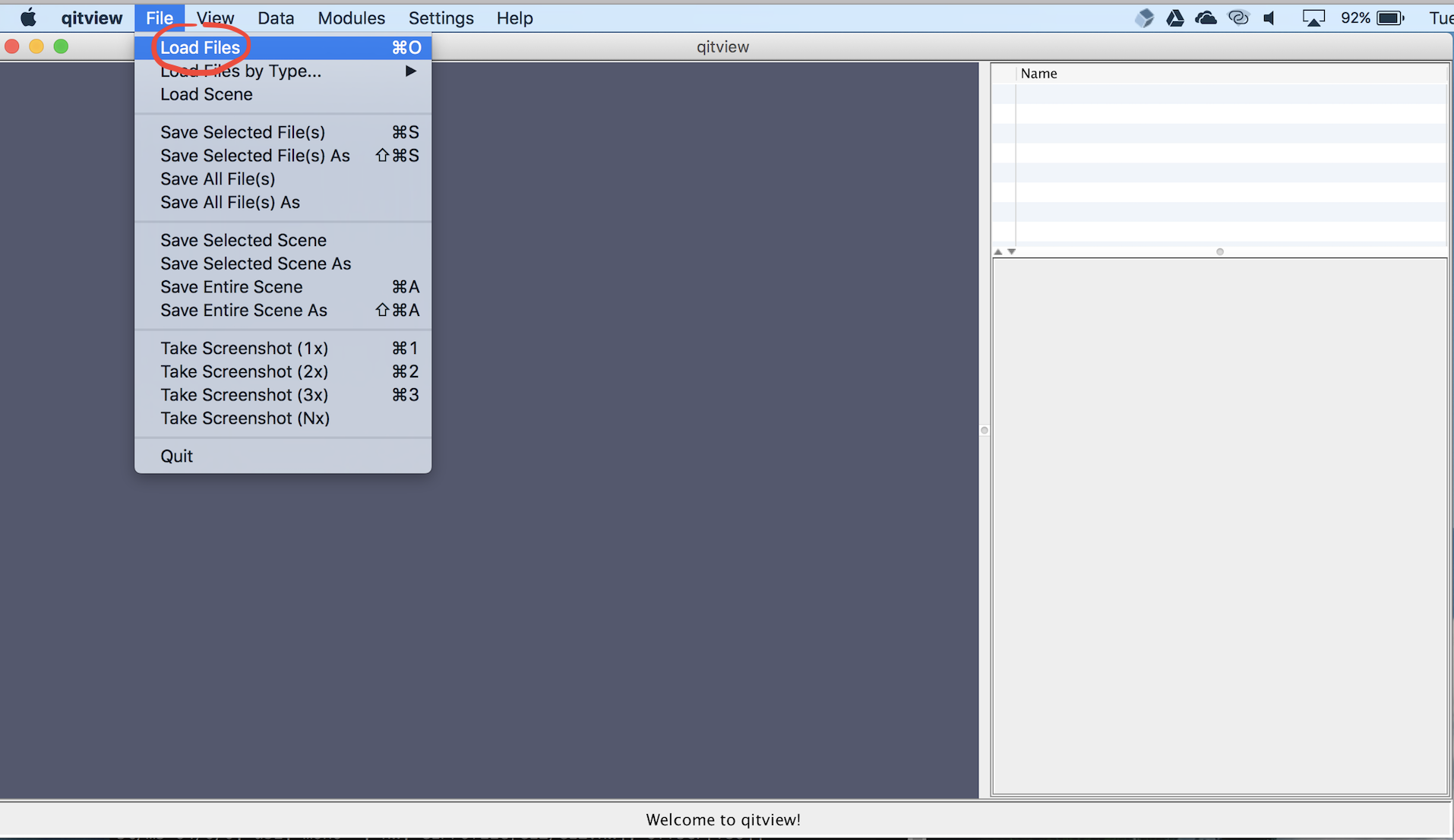The image size is (1454, 840).
Task: Click the cloud sync status icon
Action: 1206,17
